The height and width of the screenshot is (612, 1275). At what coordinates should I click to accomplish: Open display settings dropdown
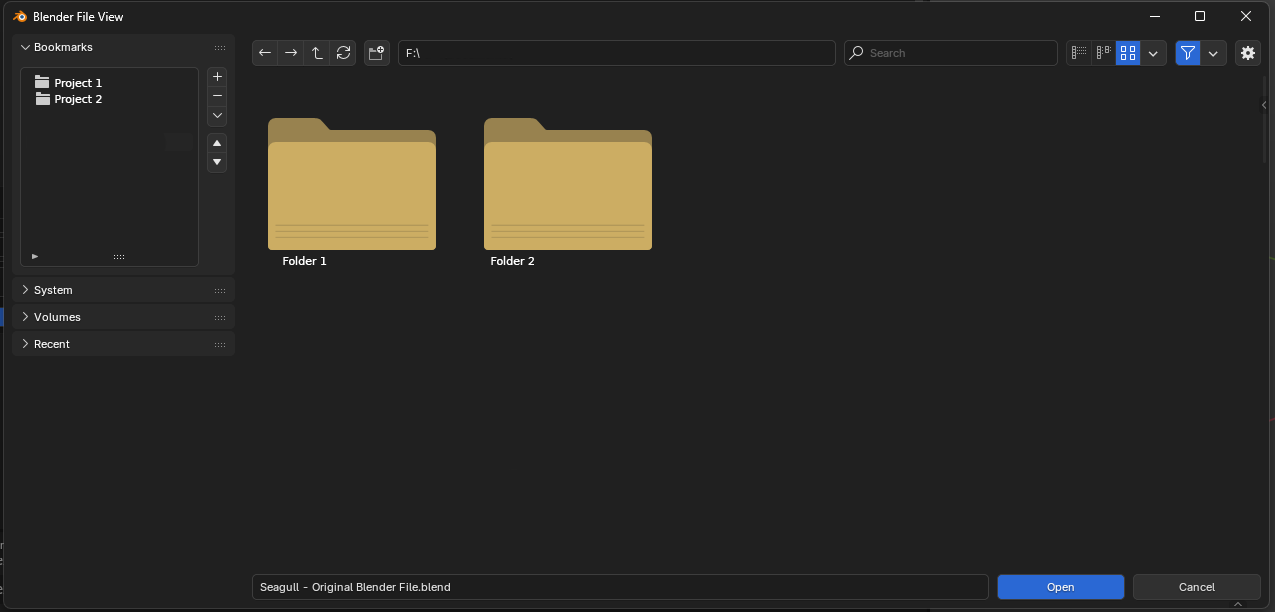(x=1153, y=53)
